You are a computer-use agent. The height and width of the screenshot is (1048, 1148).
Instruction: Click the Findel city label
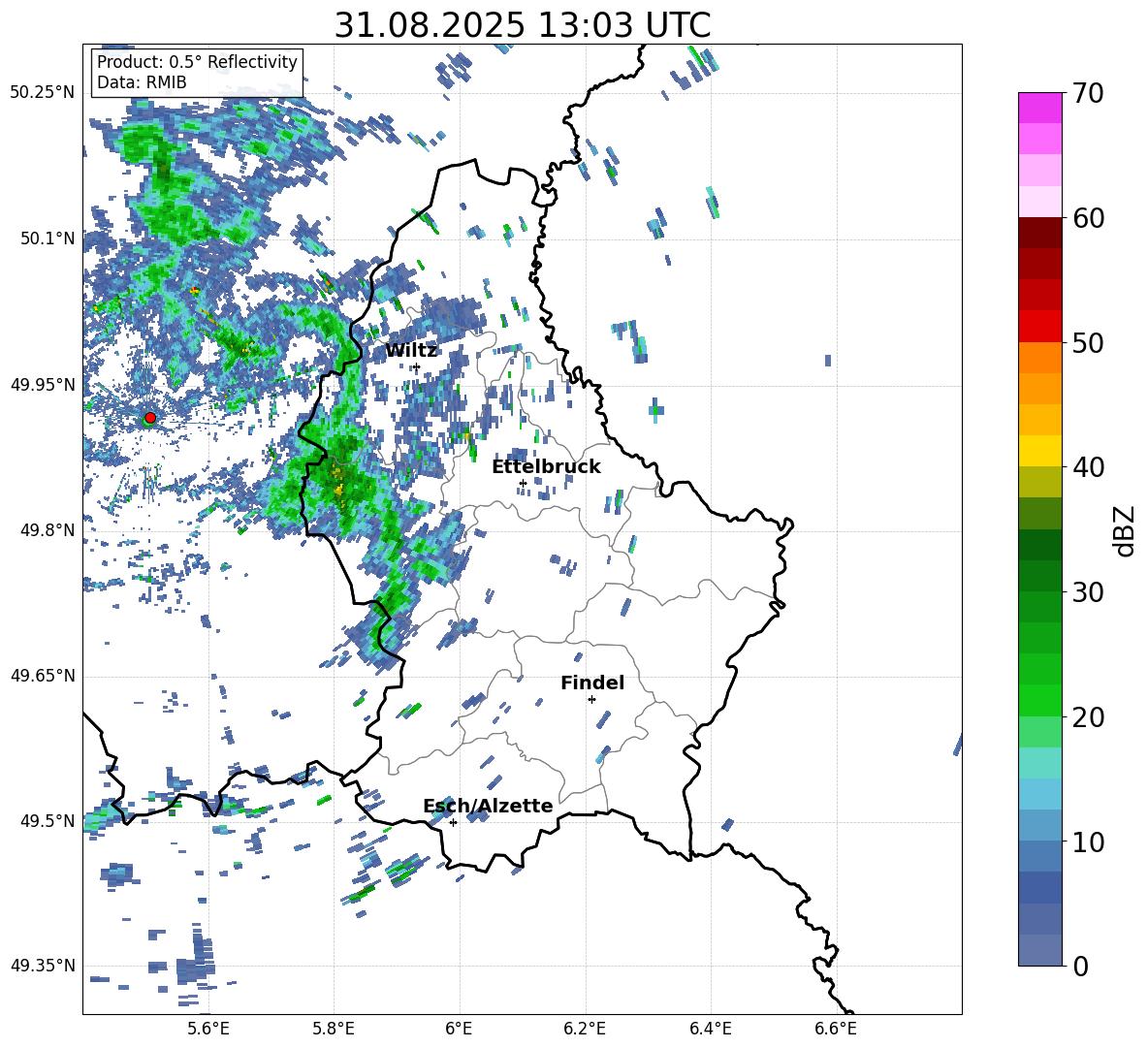(x=592, y=683)
